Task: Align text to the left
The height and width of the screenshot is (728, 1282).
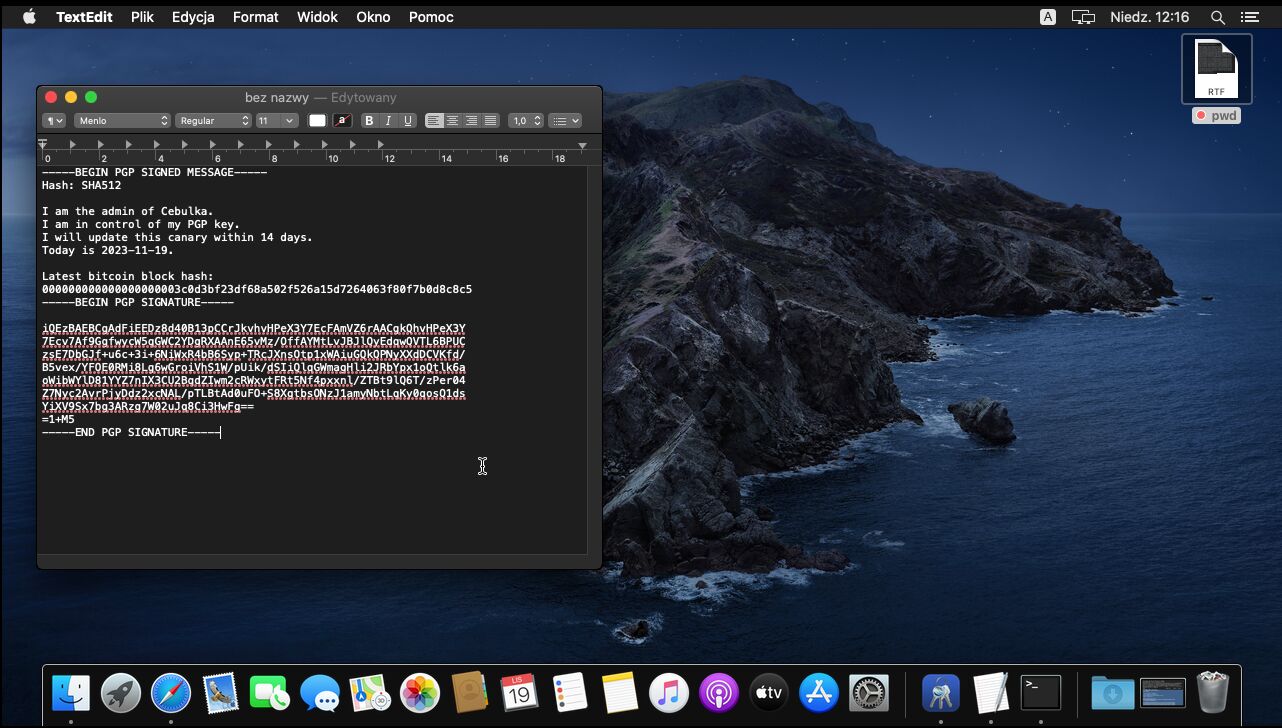Action: [x=434, y=121]
